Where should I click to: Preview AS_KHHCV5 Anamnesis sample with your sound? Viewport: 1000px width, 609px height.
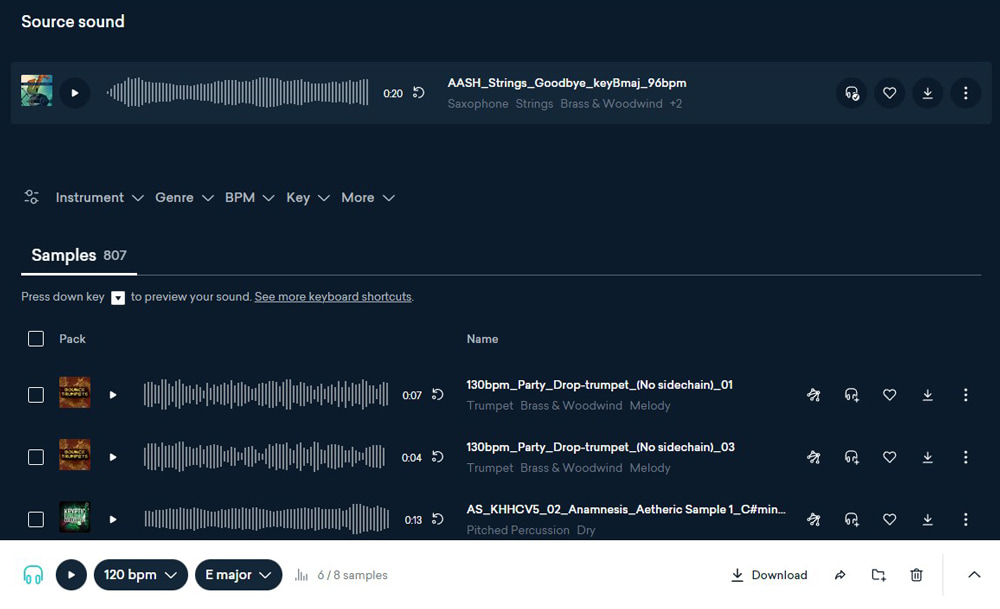tap(851, 519)
